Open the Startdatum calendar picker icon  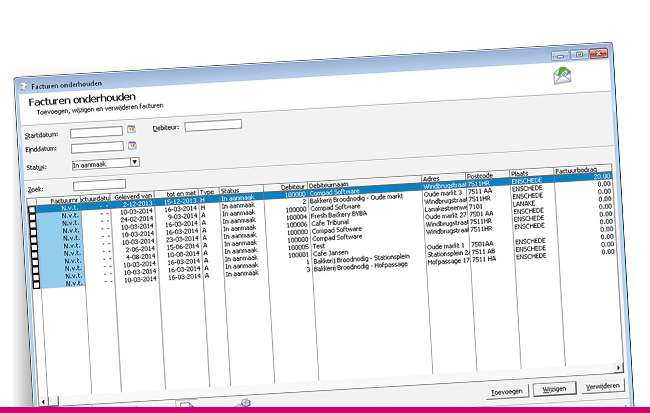(131, 129)
